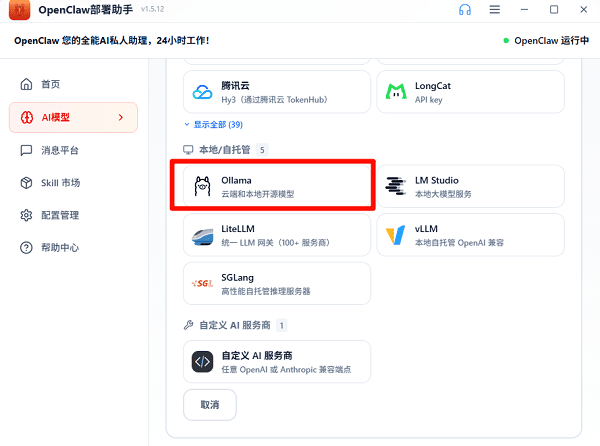Click the LM Studio logo icon
Image resolution: width=600 pixels, height=446 pixels.
[x=395, y=186]
